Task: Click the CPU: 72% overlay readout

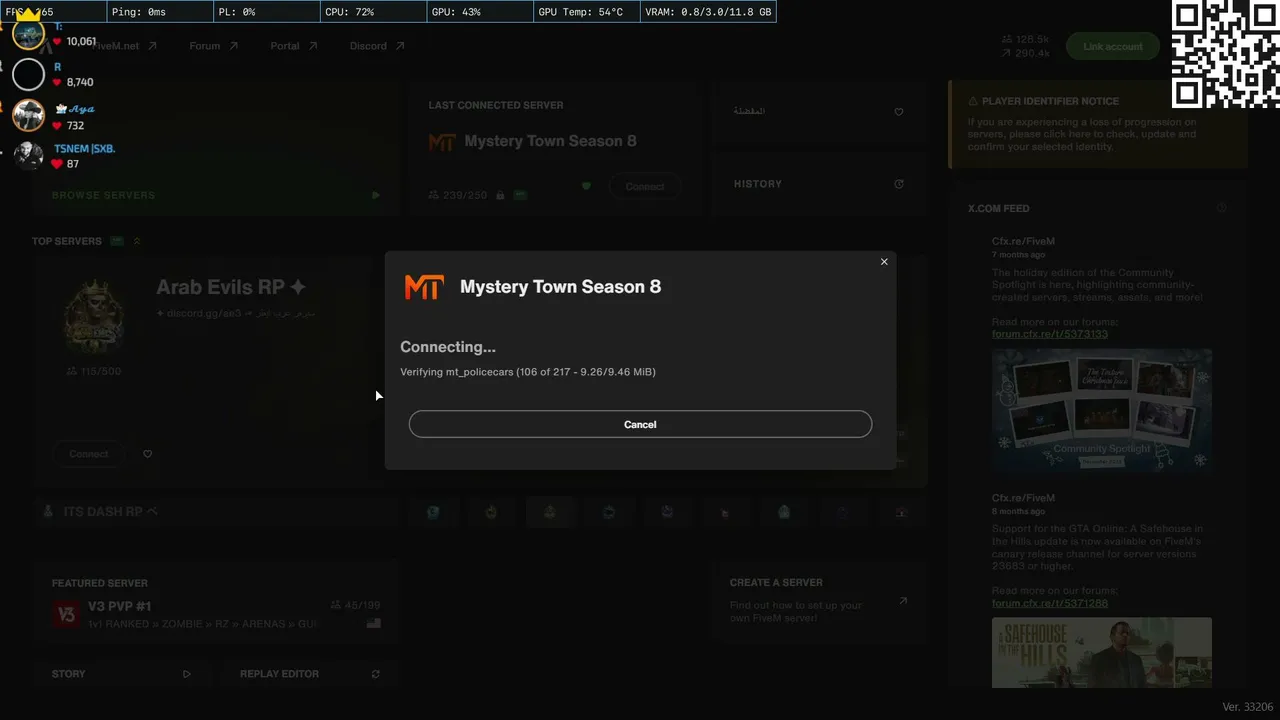Action: click(372, 12)
